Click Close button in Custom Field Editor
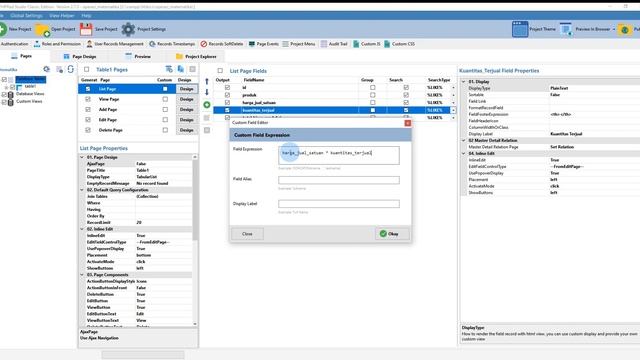This screenshot has height=360, width=640. [x=247, y=234]
